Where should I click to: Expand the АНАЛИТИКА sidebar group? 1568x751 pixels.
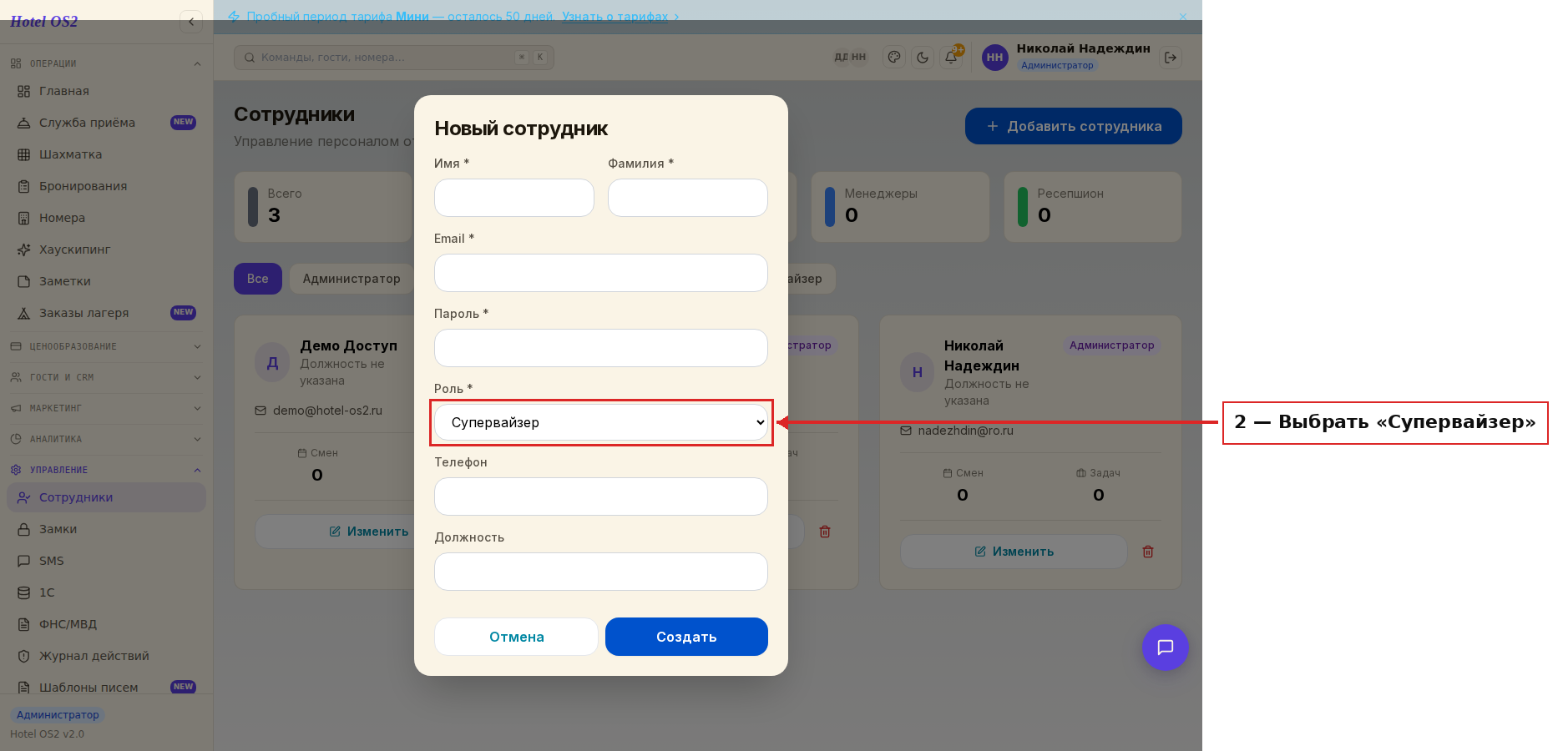[106, 439]
